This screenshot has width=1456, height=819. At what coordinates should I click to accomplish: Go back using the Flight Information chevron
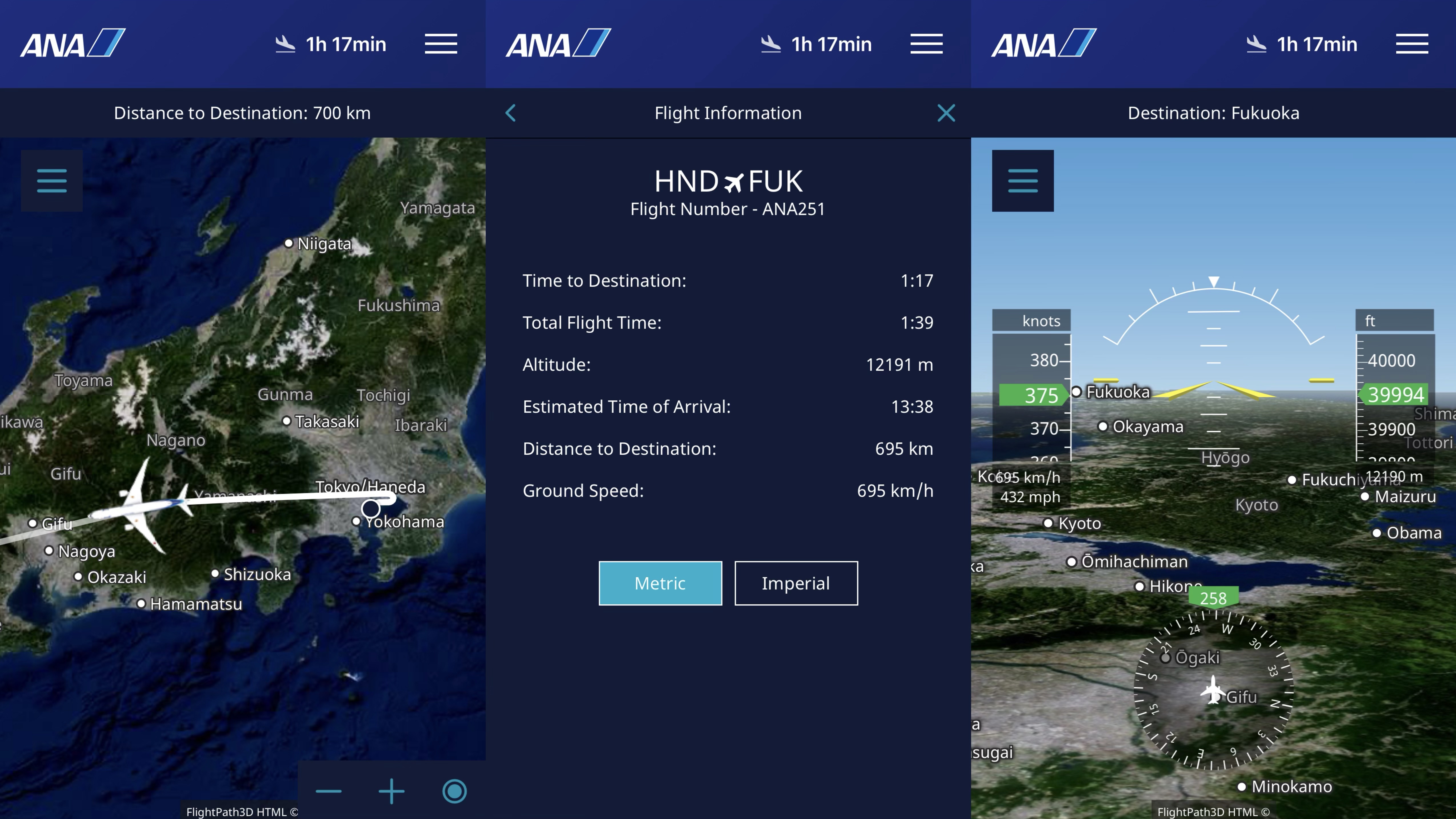pos(510,113)
